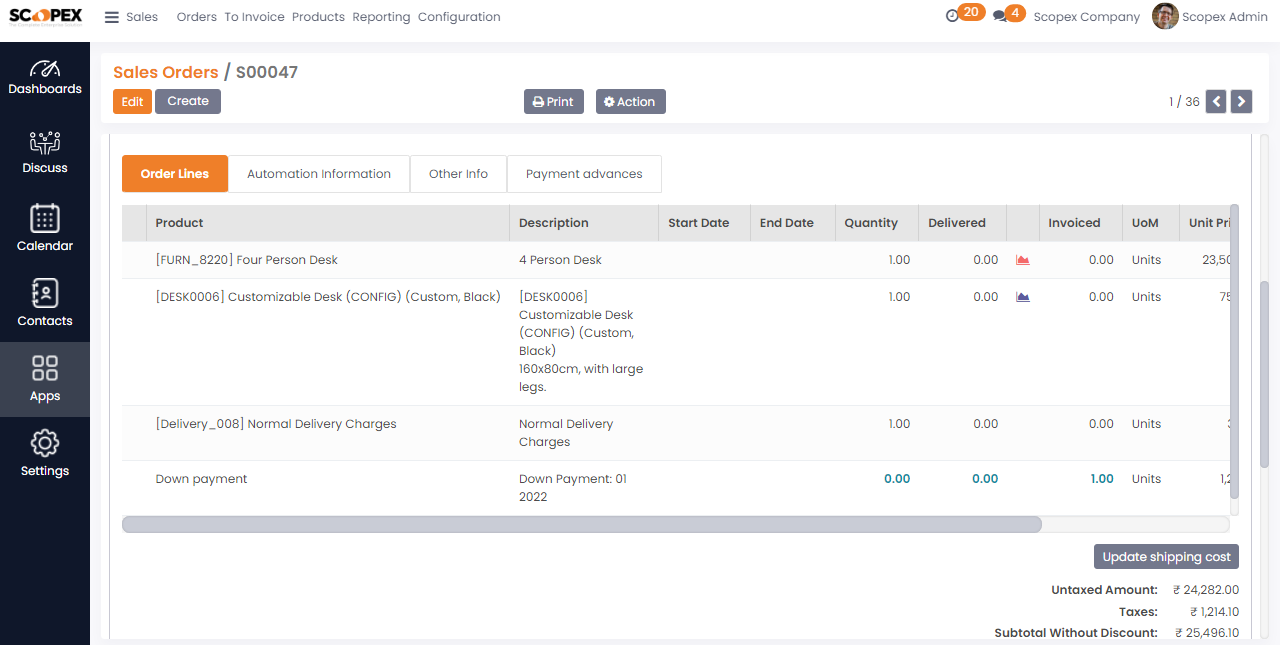
Task: Click the S00047 order number in breadcrumb
Action: point(267,72)
